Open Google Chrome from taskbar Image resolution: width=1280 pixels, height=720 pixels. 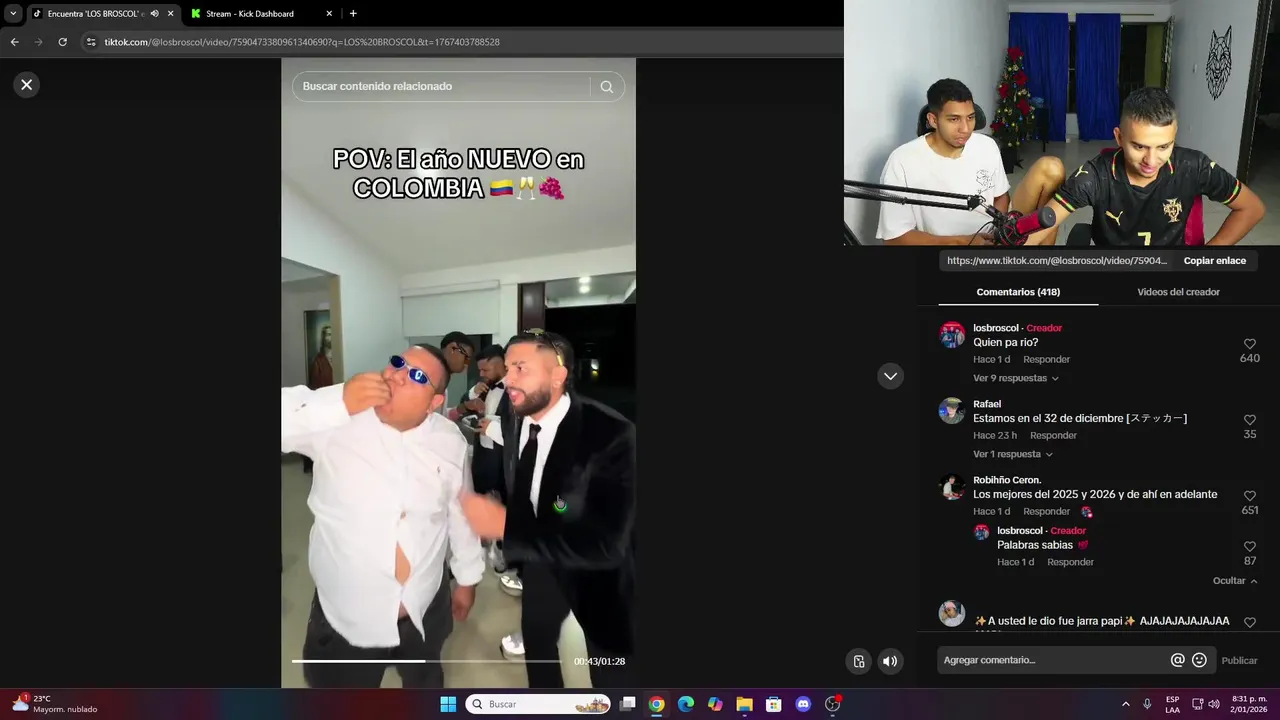pos(656,704)
